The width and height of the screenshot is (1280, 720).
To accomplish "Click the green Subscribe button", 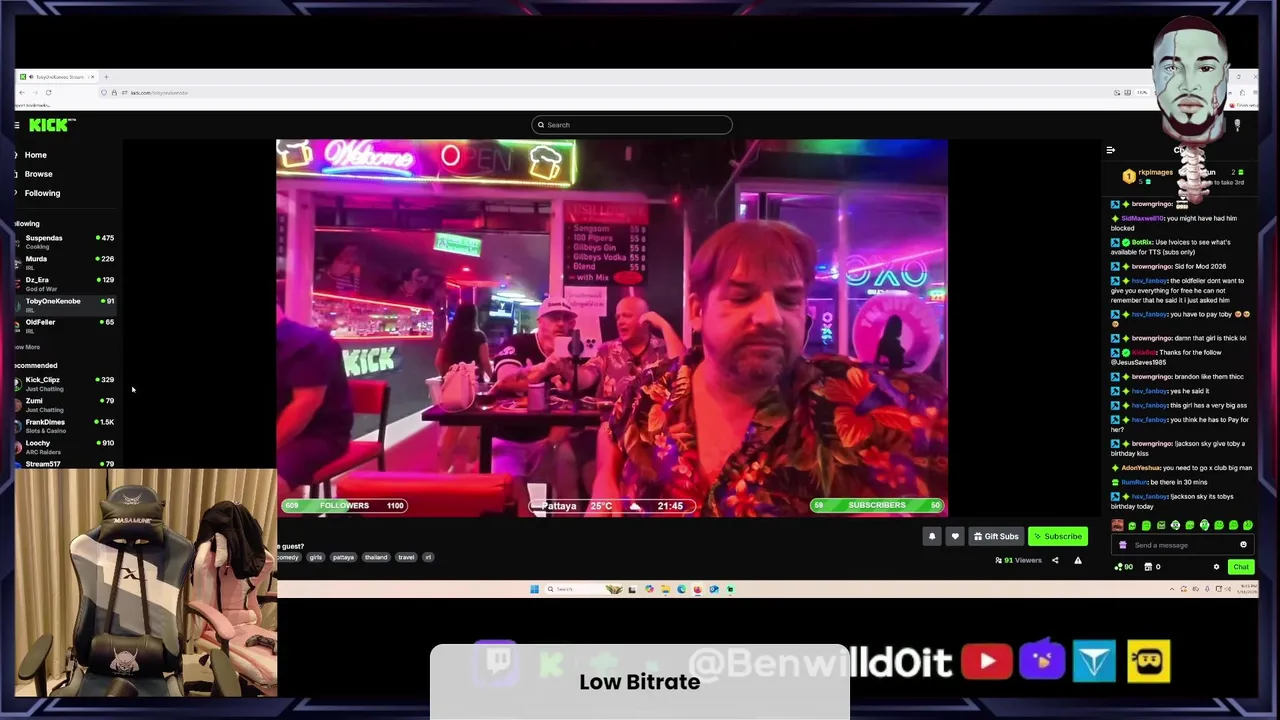I will coord(1058,536).
